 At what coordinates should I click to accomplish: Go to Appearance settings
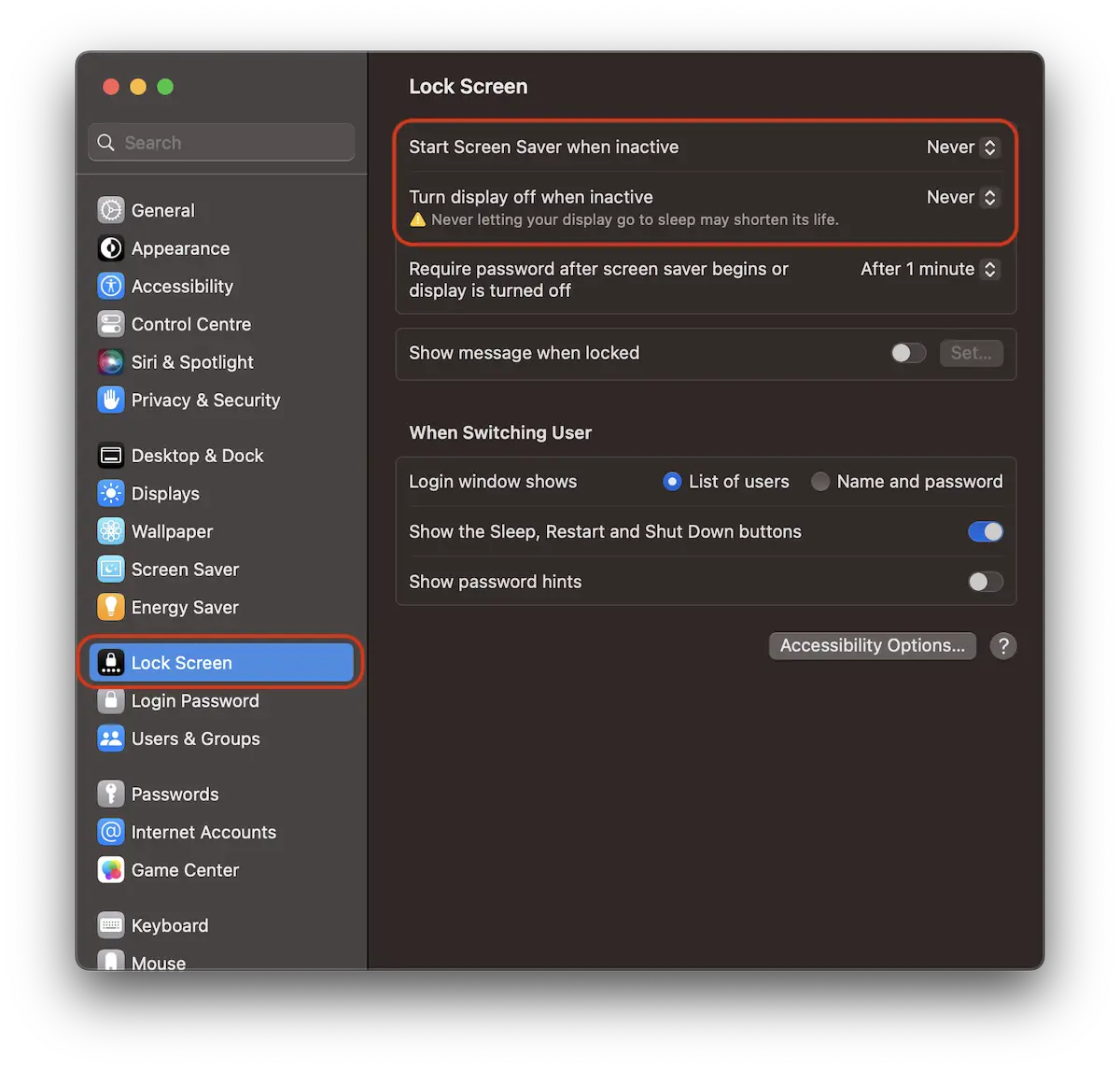click(221, 248)
